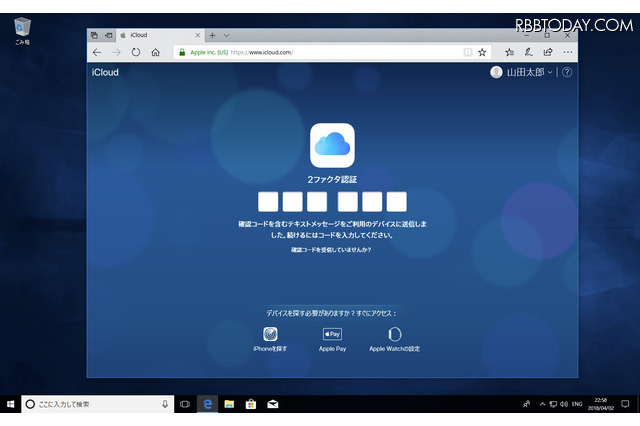Image resolution: width=640 pixels, height=426 pixels.
Task: Add this page to favorites with star
Action: coord(482,52)
